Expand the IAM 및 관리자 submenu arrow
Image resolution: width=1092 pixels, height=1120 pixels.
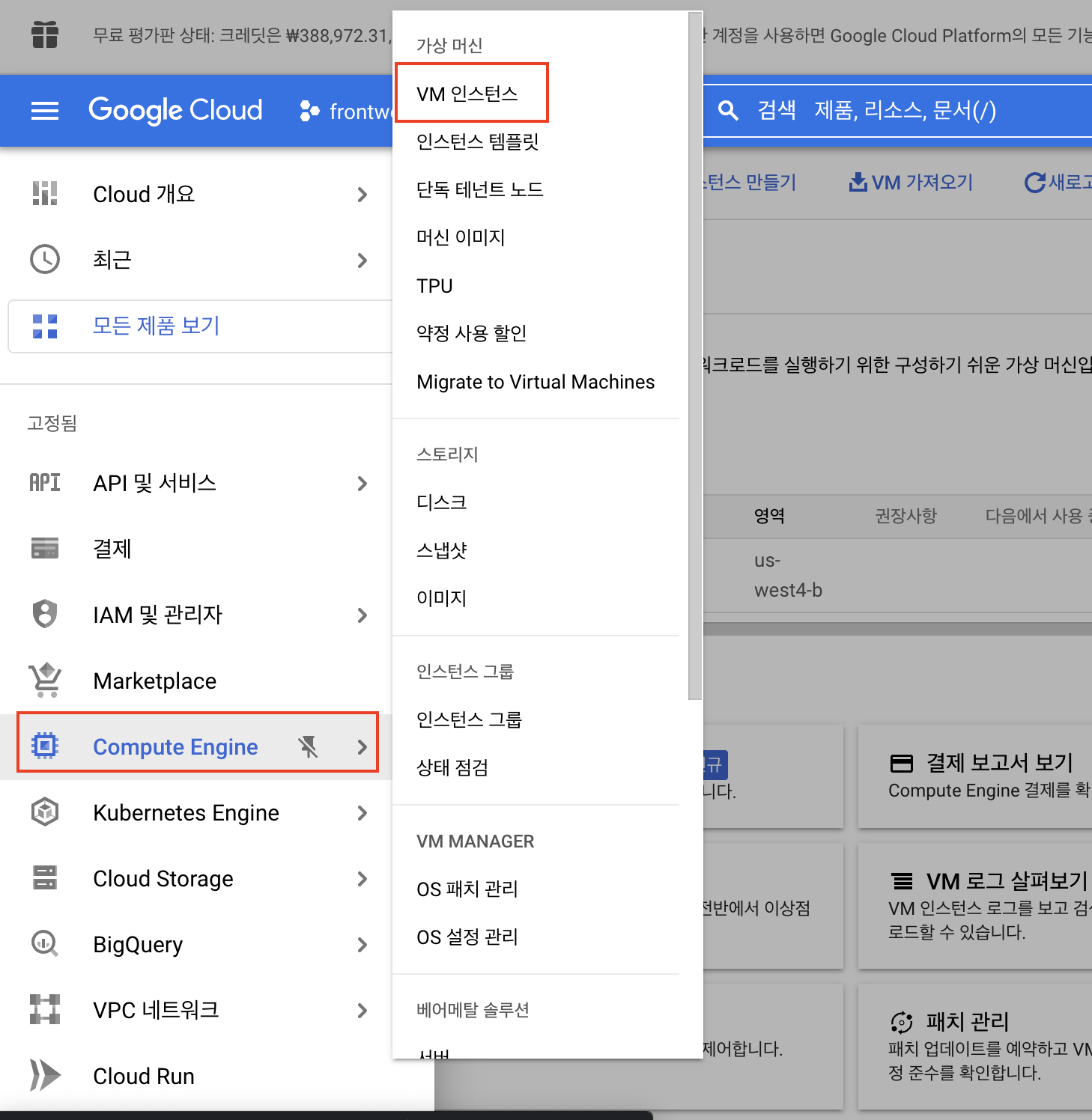(x=363, y=615)
